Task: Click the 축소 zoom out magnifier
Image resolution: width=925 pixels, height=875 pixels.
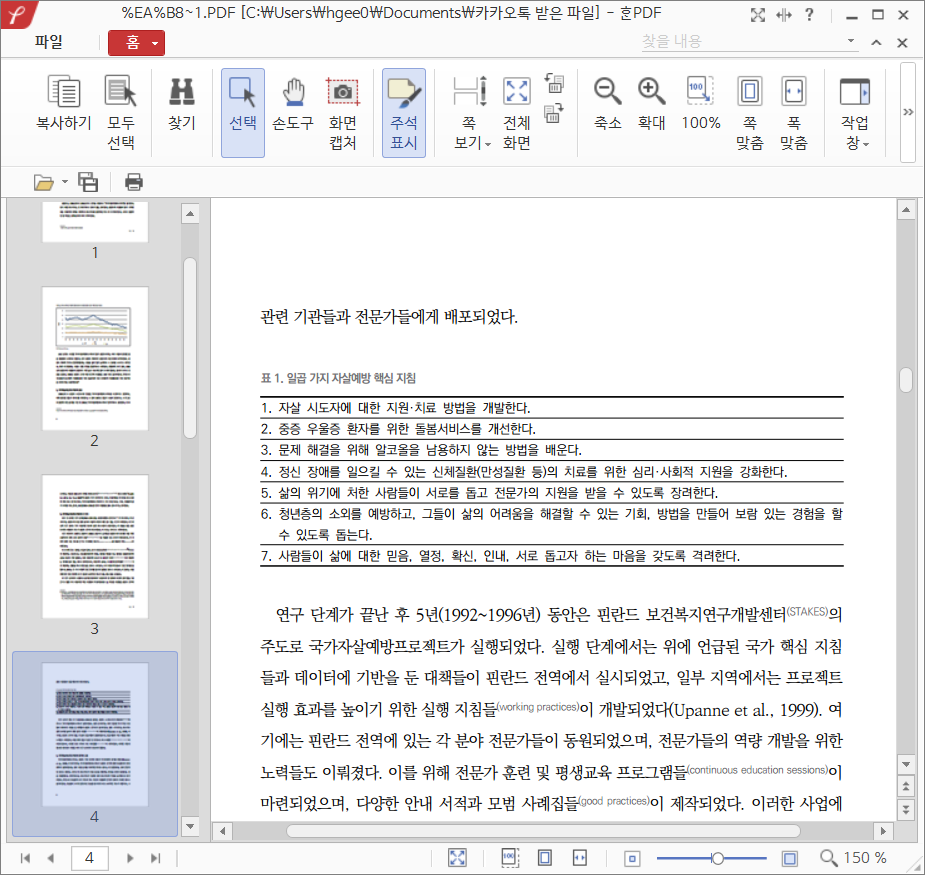Action: (x=607, y=105)
